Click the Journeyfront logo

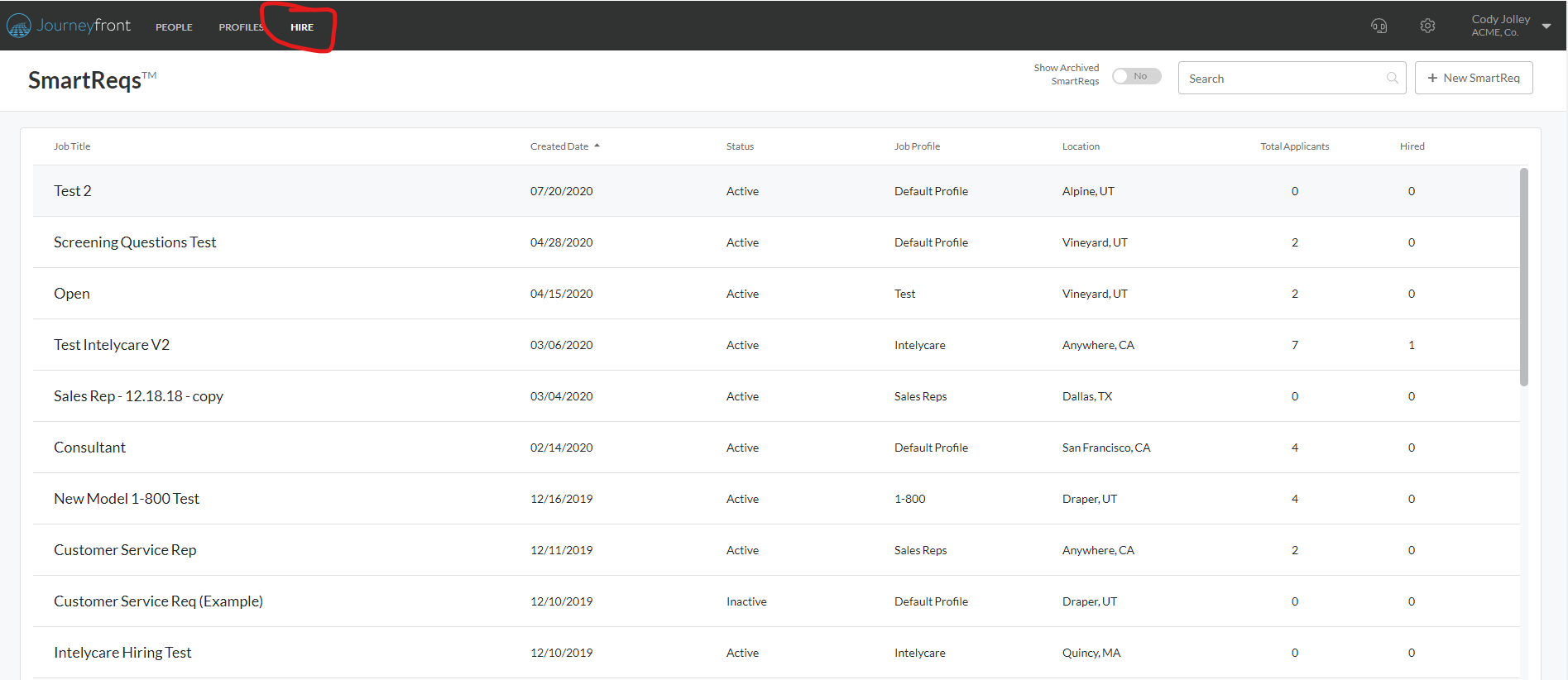pyautogui.click(x=69, y=26)
